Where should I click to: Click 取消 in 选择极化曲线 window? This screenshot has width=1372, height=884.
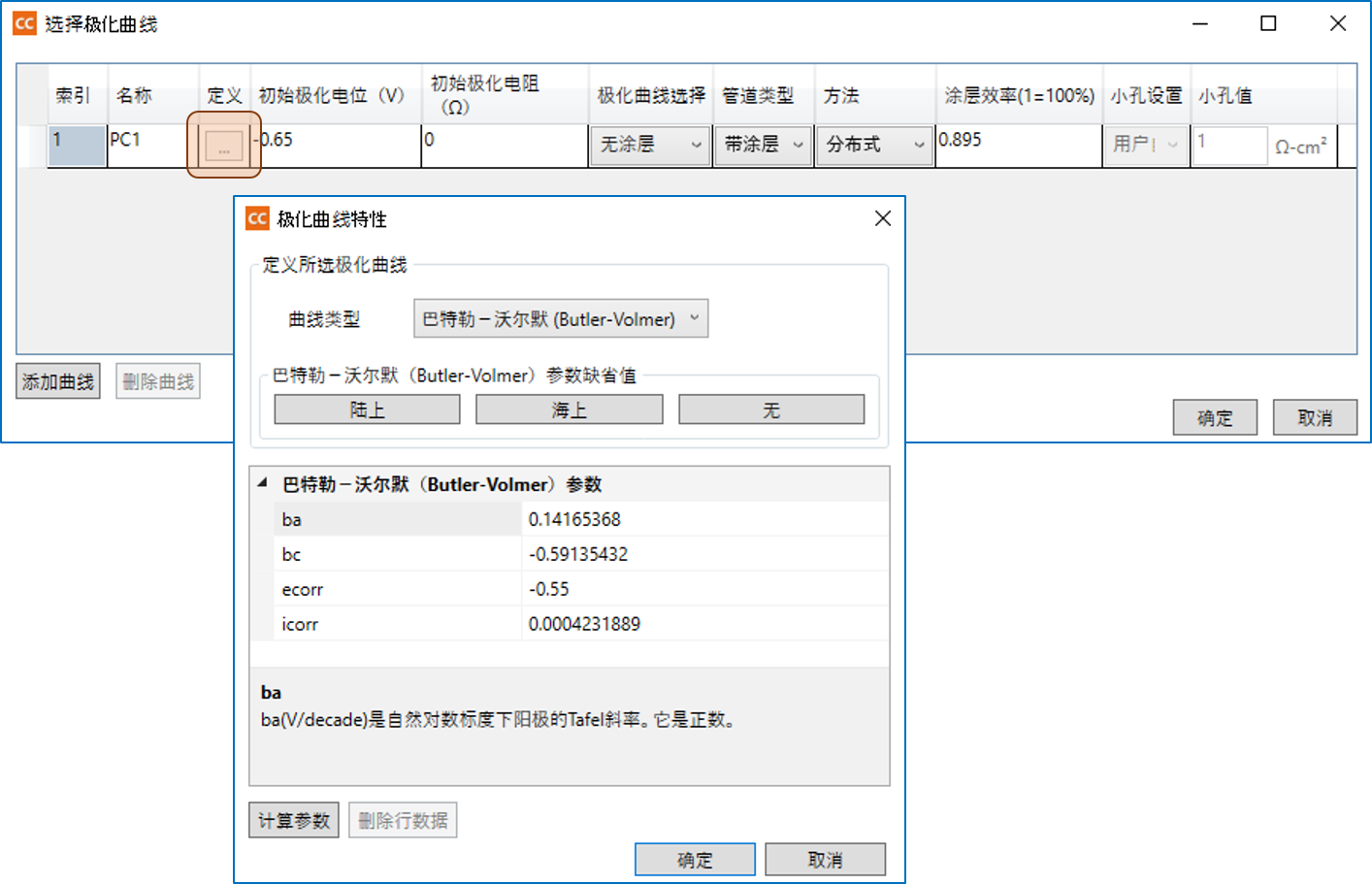(x=1315, y=417)
